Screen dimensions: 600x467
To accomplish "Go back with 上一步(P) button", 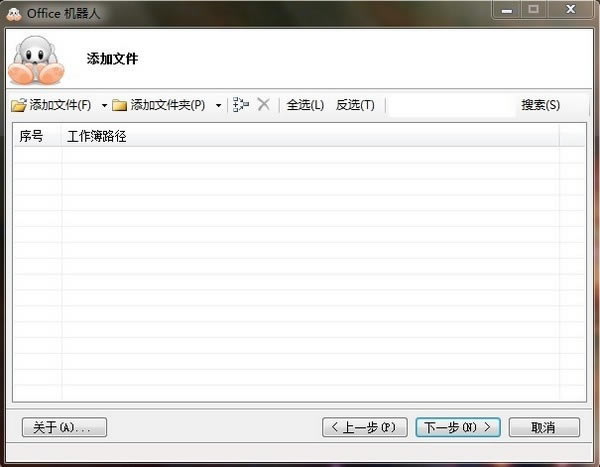I will (365, 427).
